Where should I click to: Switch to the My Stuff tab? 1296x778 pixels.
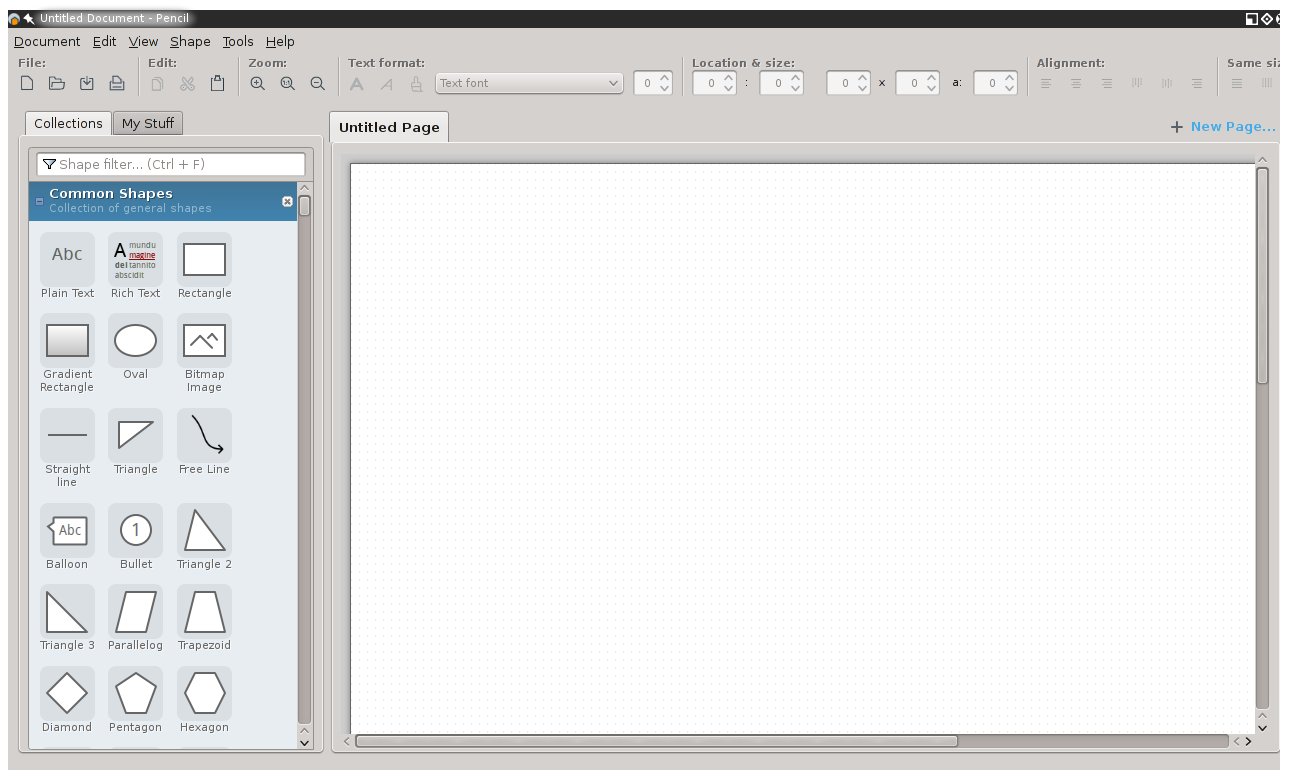[x=148, y=124]
